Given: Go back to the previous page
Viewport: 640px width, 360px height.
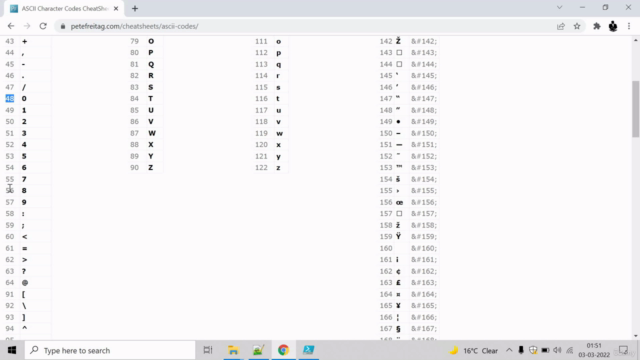Looking at the screenshot, I should (11, 26).
